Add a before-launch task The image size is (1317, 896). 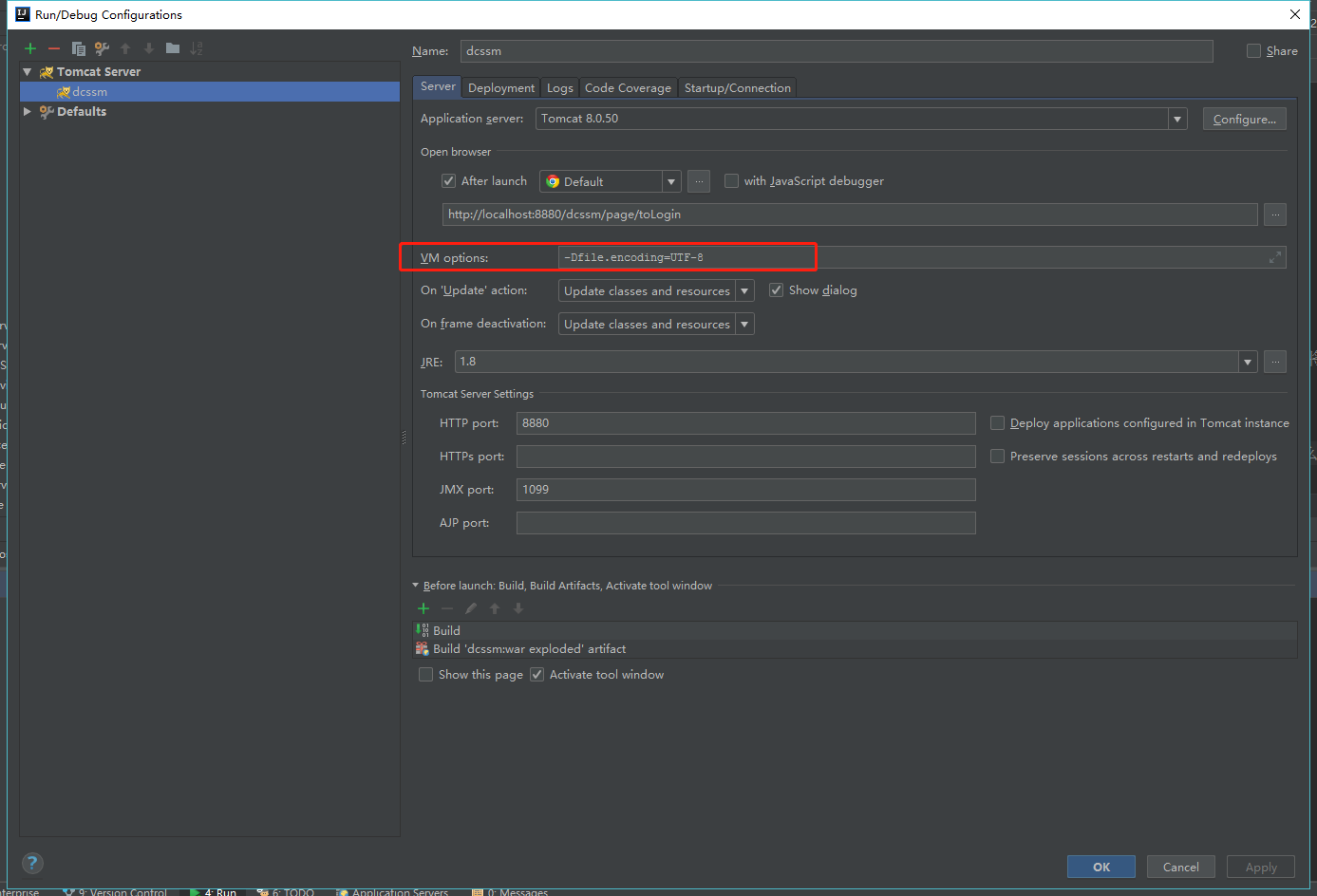pos(423,608)
